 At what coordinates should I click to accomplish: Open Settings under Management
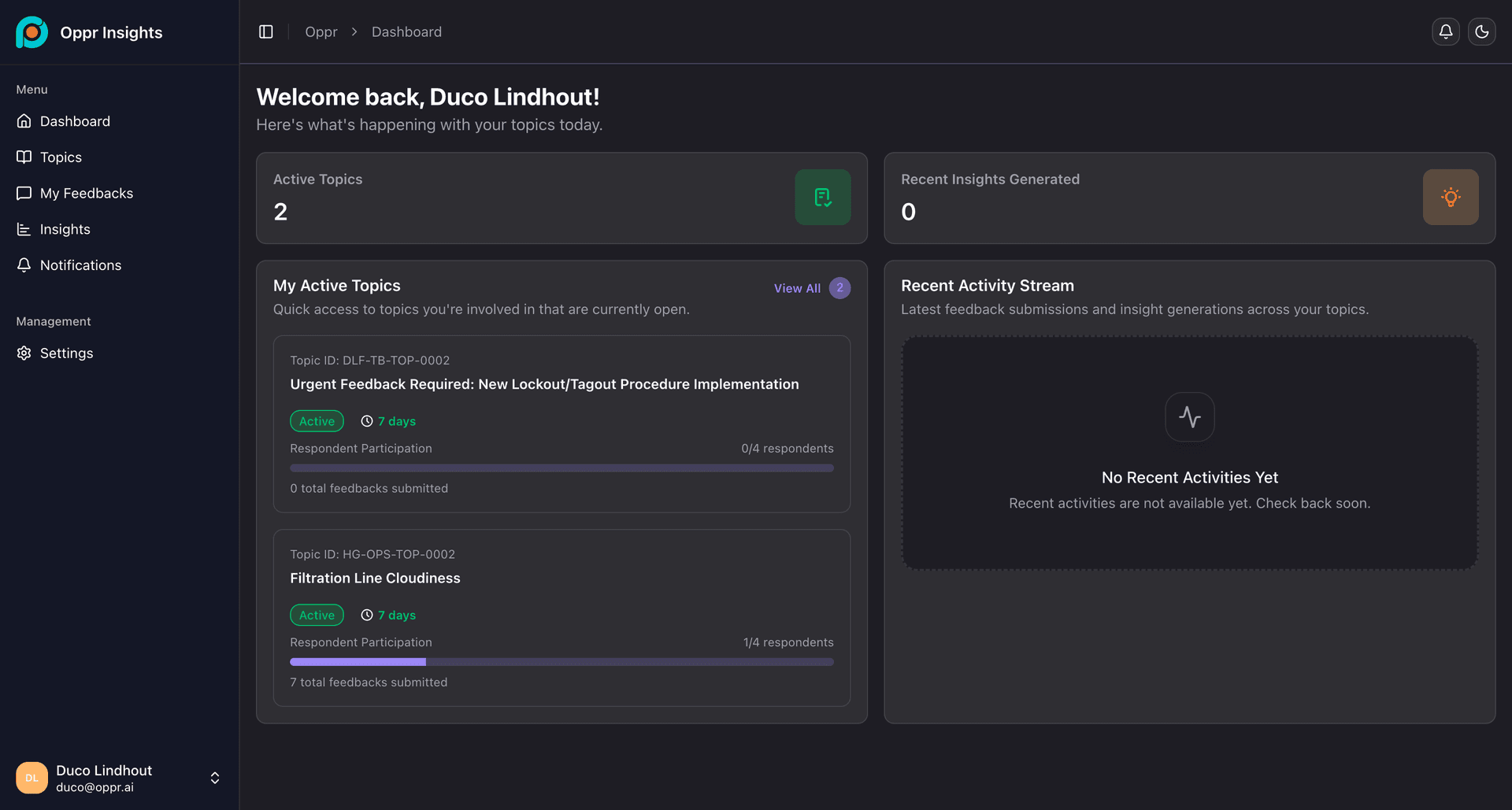point(119,353)
